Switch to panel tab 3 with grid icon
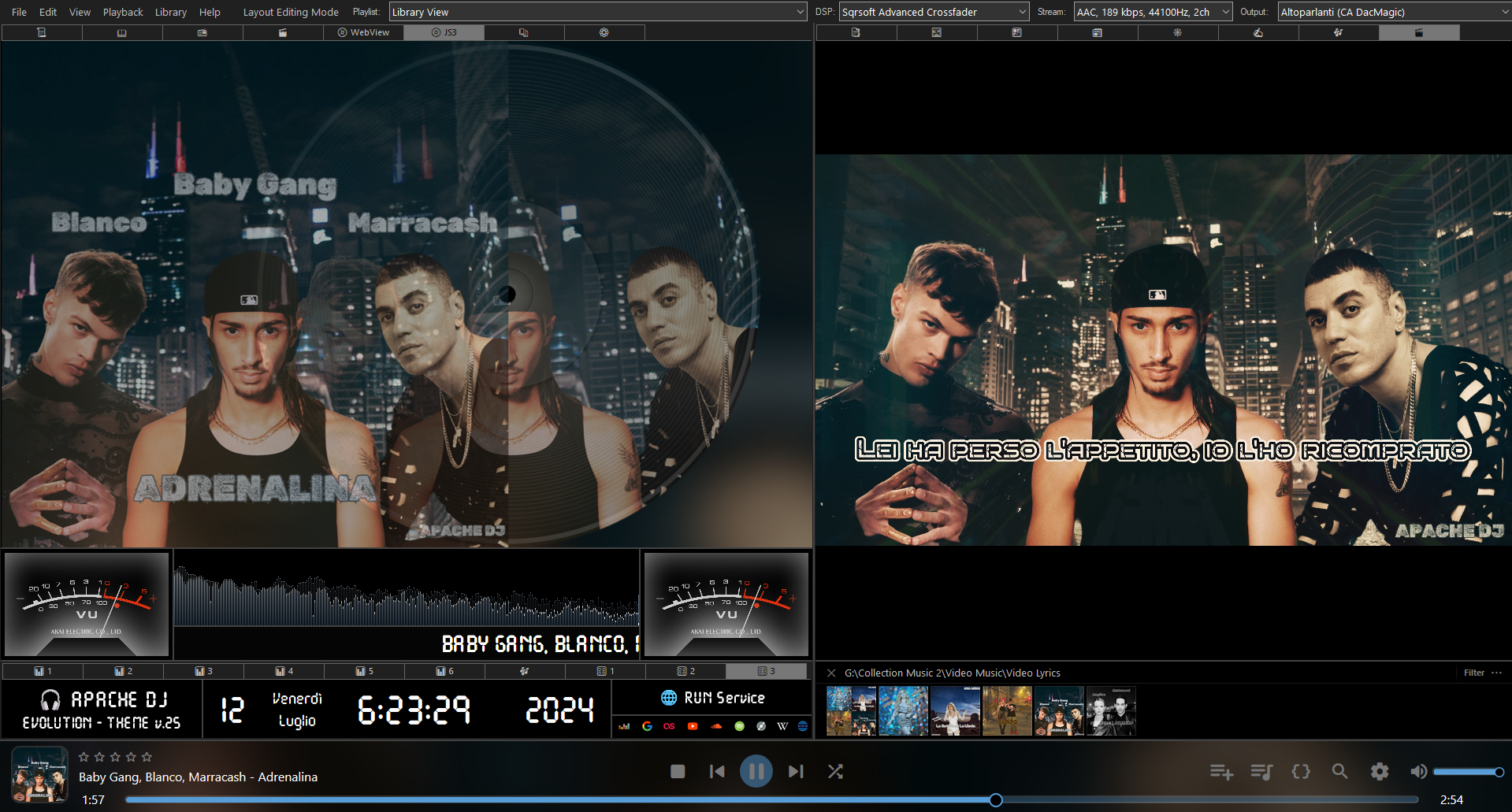The image size is (1512, 812). [766, 671]
